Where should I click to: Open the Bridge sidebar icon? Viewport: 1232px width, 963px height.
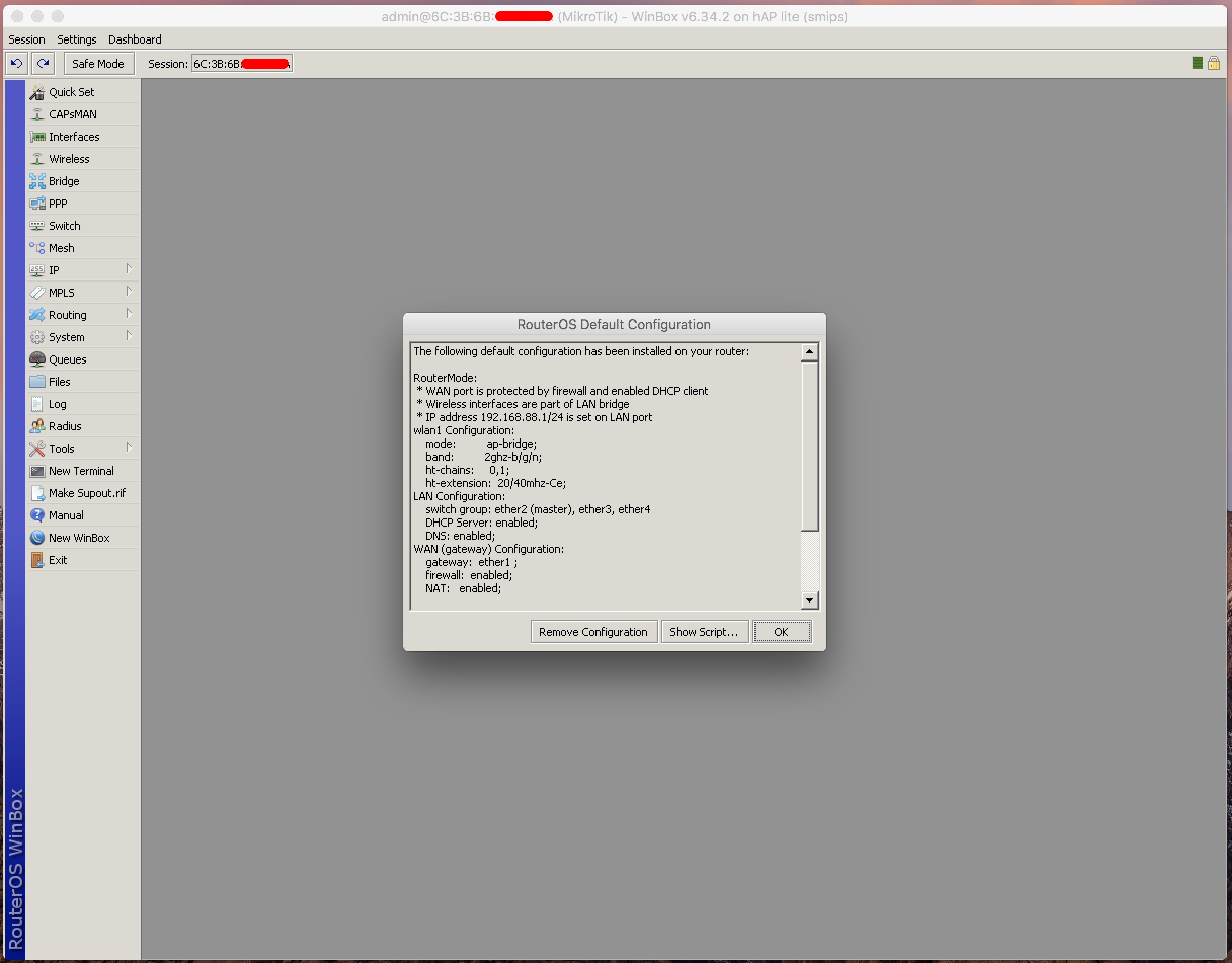point(37,181)
